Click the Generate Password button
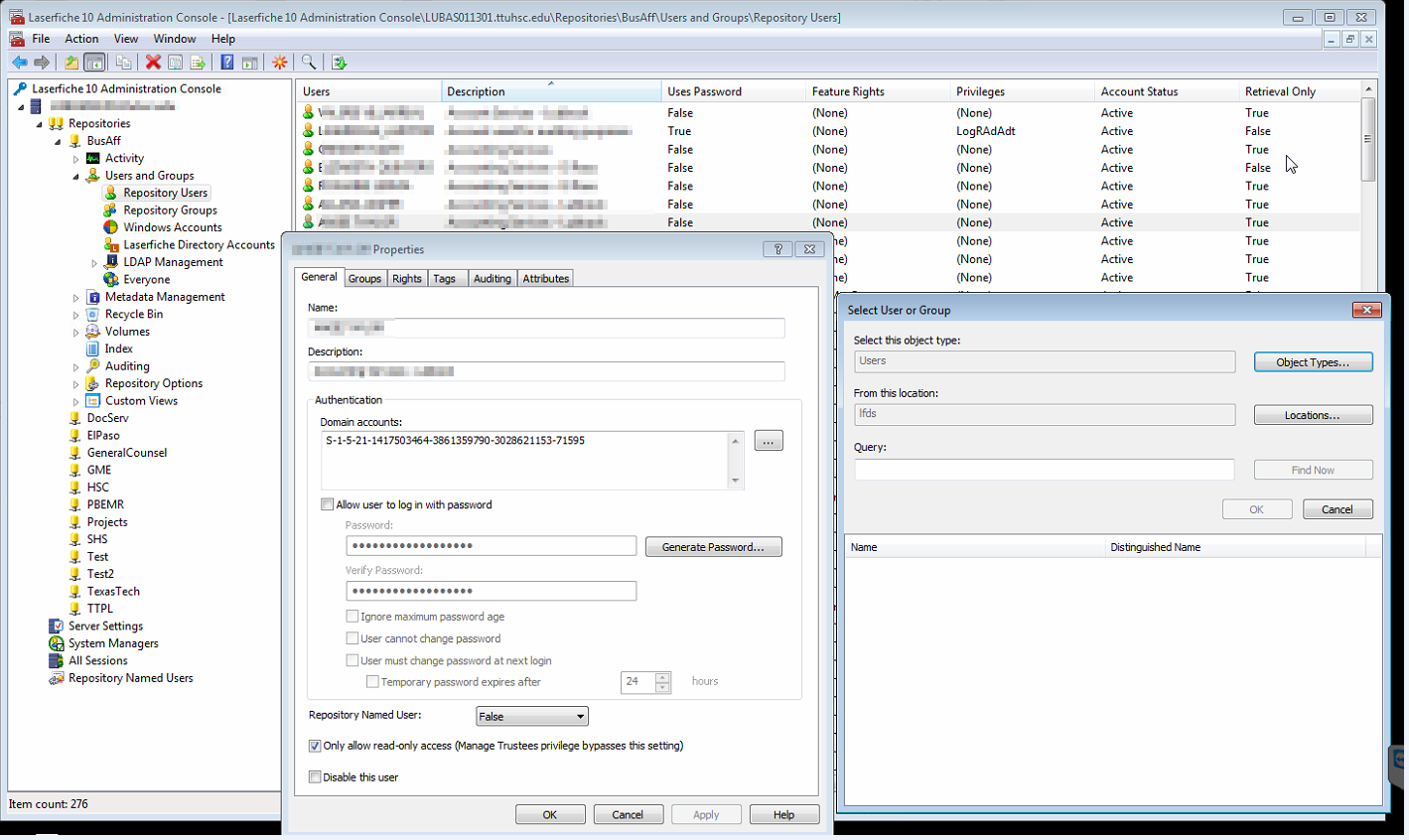Image resolution: width=1409 pixels, height=840 pixels. (713, 547)
